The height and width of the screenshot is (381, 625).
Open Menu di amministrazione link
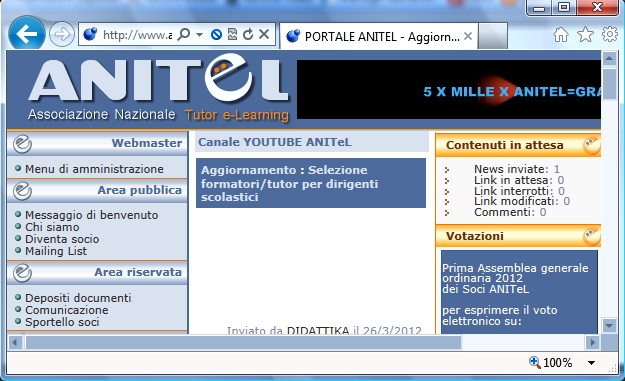(94, 169)
